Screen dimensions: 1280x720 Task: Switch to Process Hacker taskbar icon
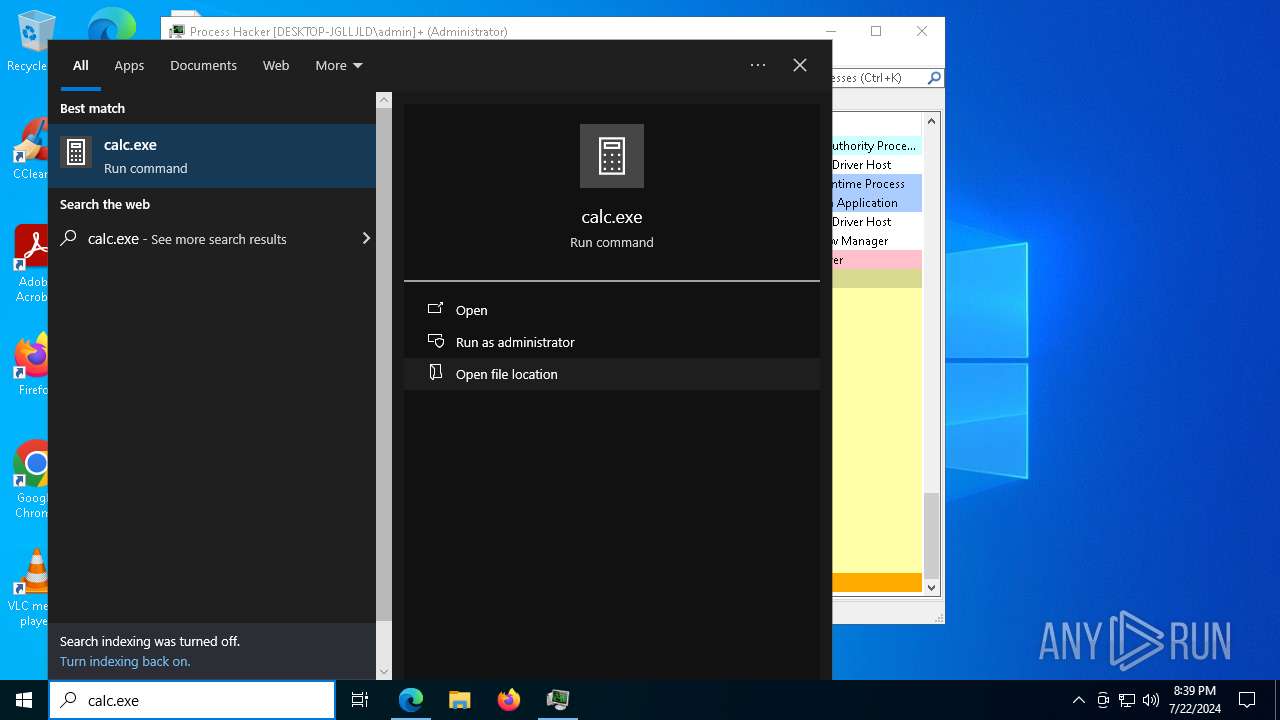[558, 700]
